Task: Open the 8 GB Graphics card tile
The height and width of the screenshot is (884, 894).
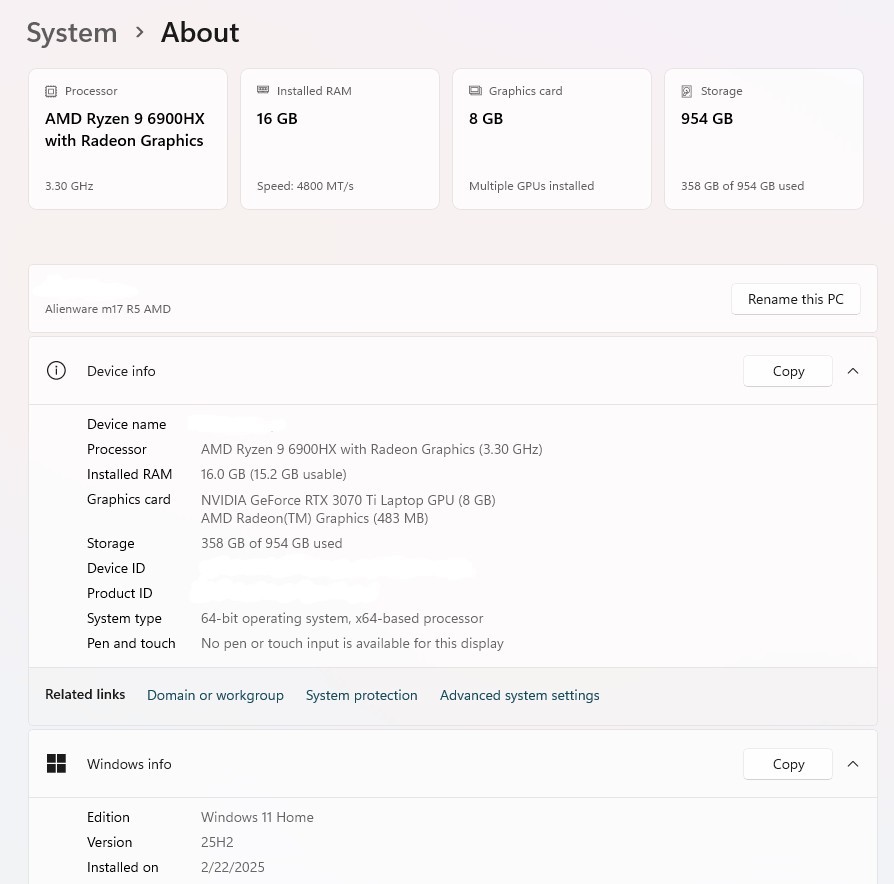Action: pos(552,139)
